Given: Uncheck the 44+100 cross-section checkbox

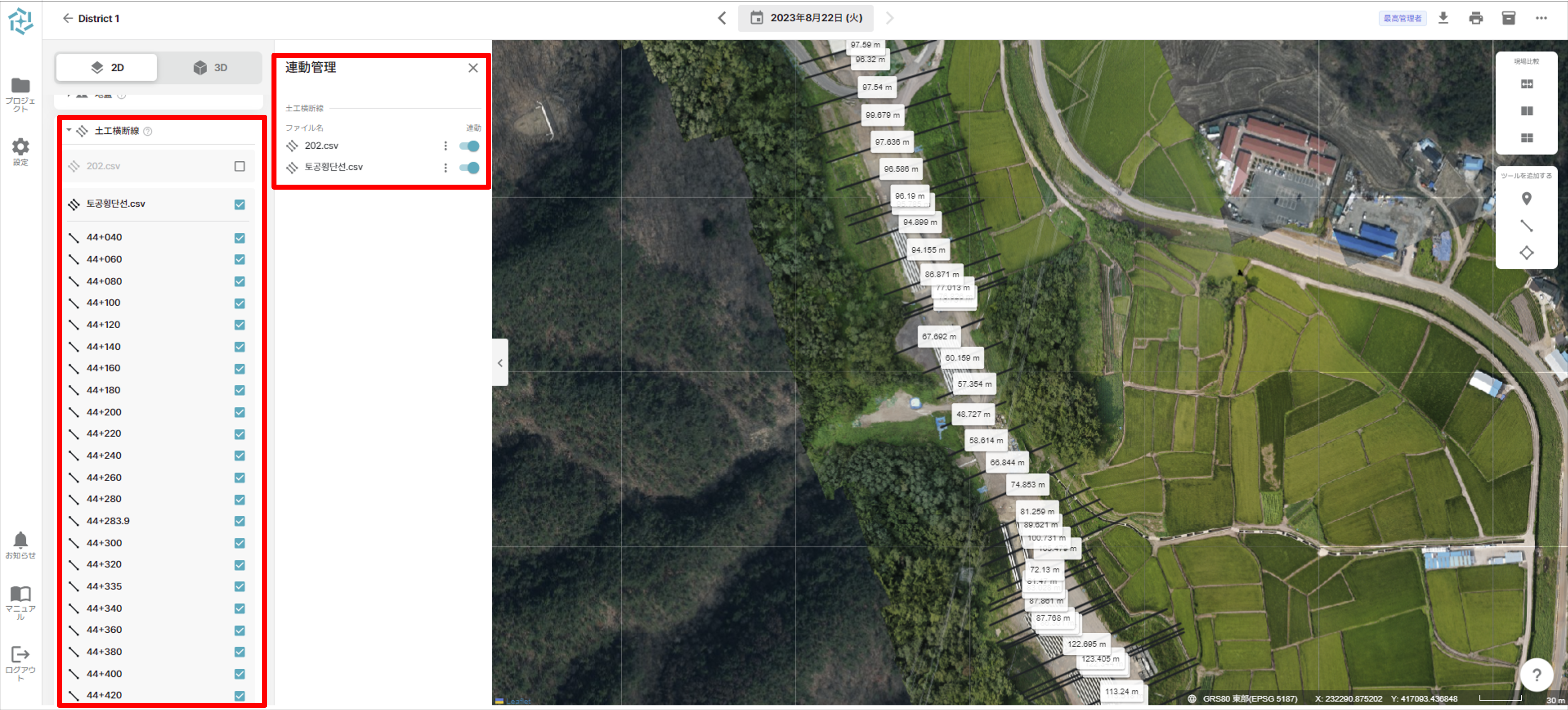Looking at the screenshot, I should coord(240,303).
